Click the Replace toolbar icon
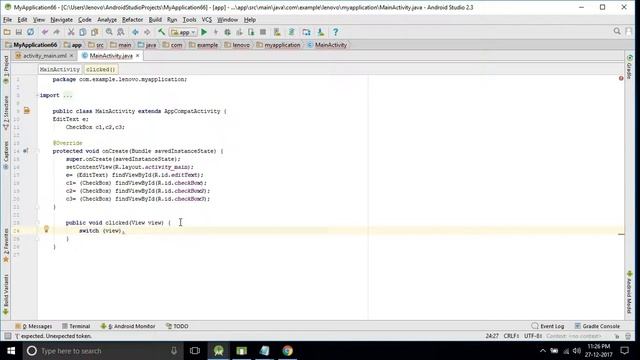This screenshot has height=360, width=640. tap(121, 32)
